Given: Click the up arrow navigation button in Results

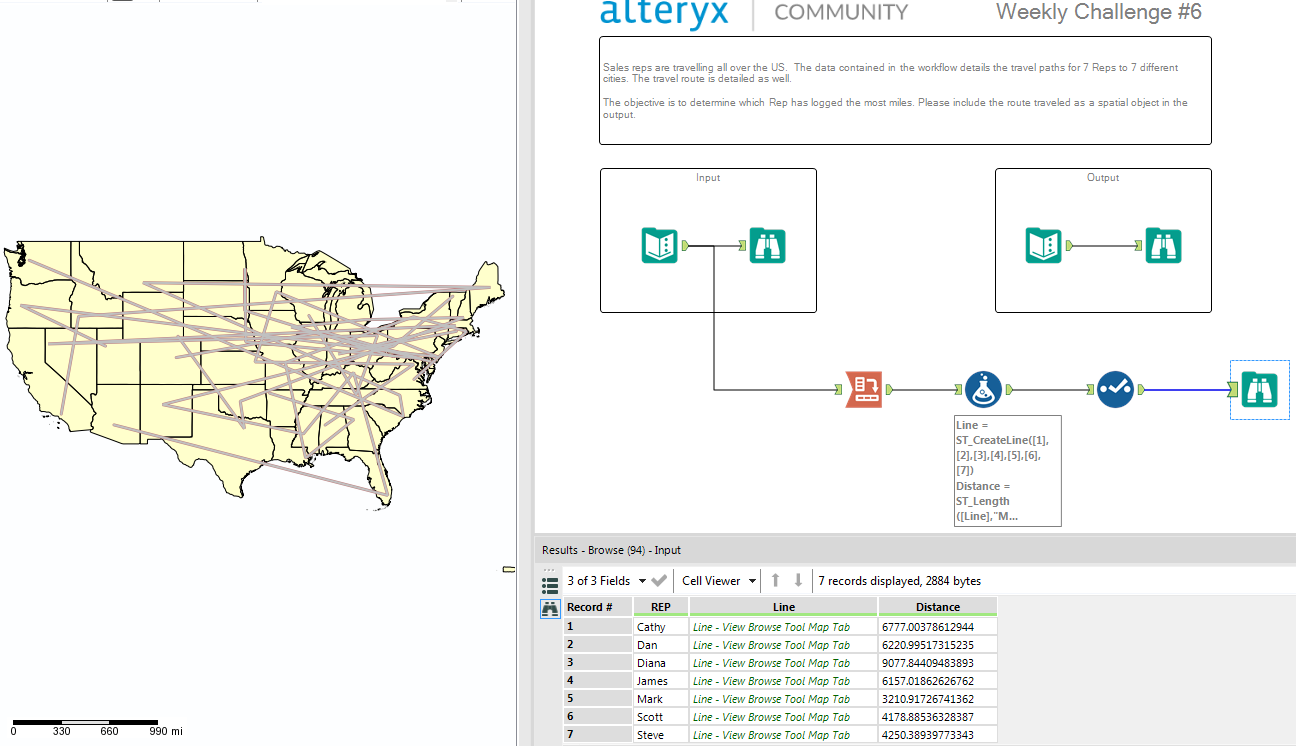Looking at the screenshot, I should 775,580.
